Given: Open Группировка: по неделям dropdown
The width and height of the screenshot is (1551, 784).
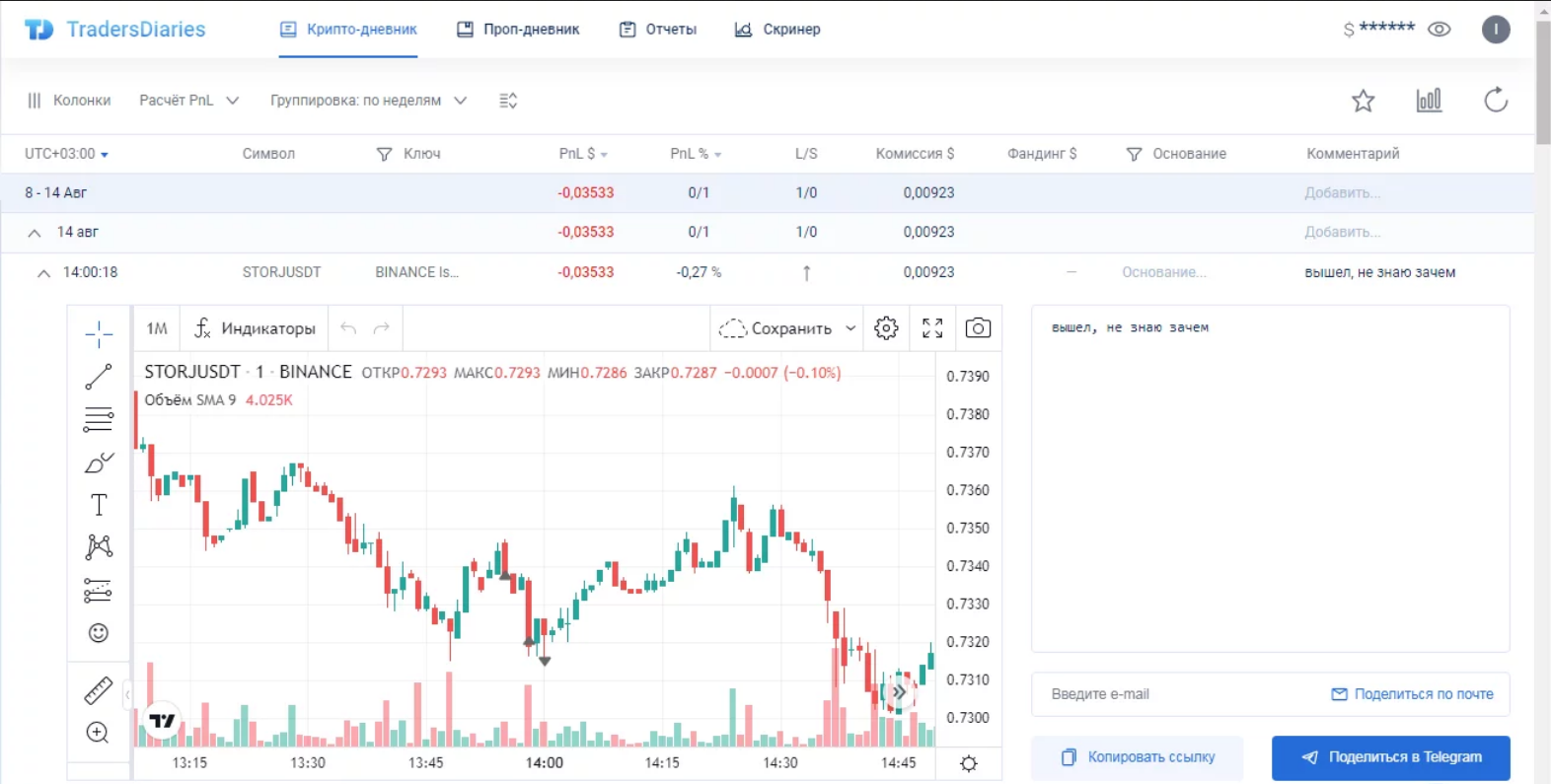Looking at the screenshot, I should pos(368,101).
